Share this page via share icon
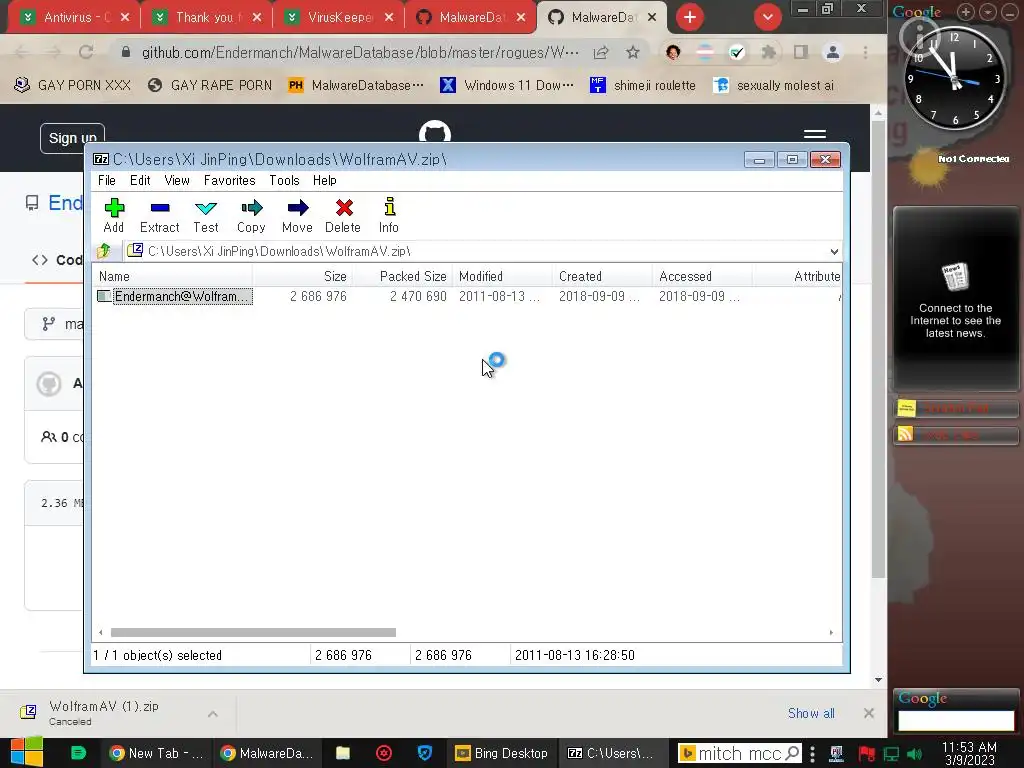The image size is (1024, 768). click(601, 52)
